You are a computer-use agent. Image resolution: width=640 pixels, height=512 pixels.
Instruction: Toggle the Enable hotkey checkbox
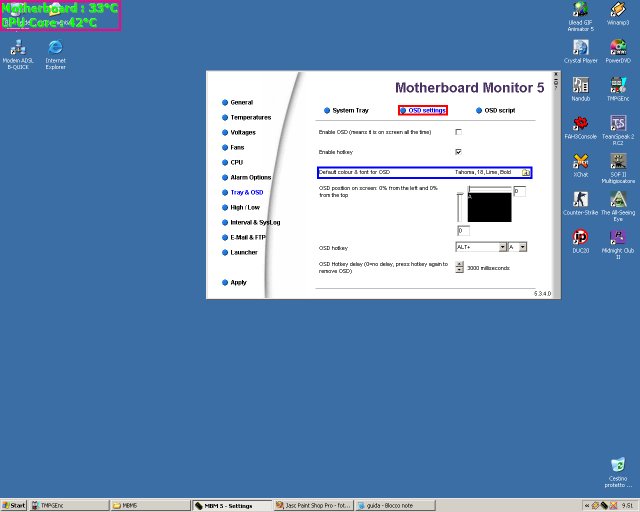(458, 151)
